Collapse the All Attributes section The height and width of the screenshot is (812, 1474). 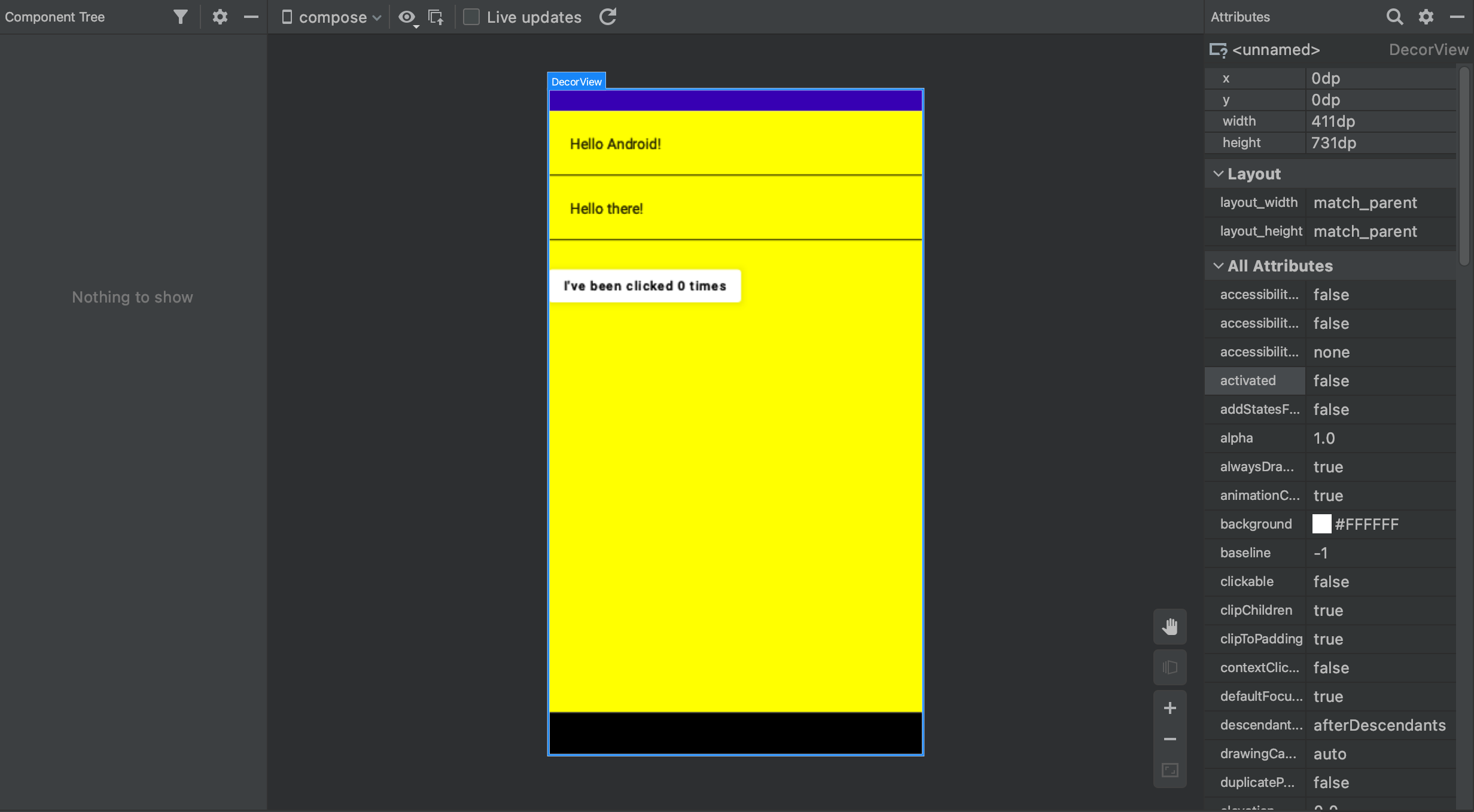click(x=1218, y=266)
